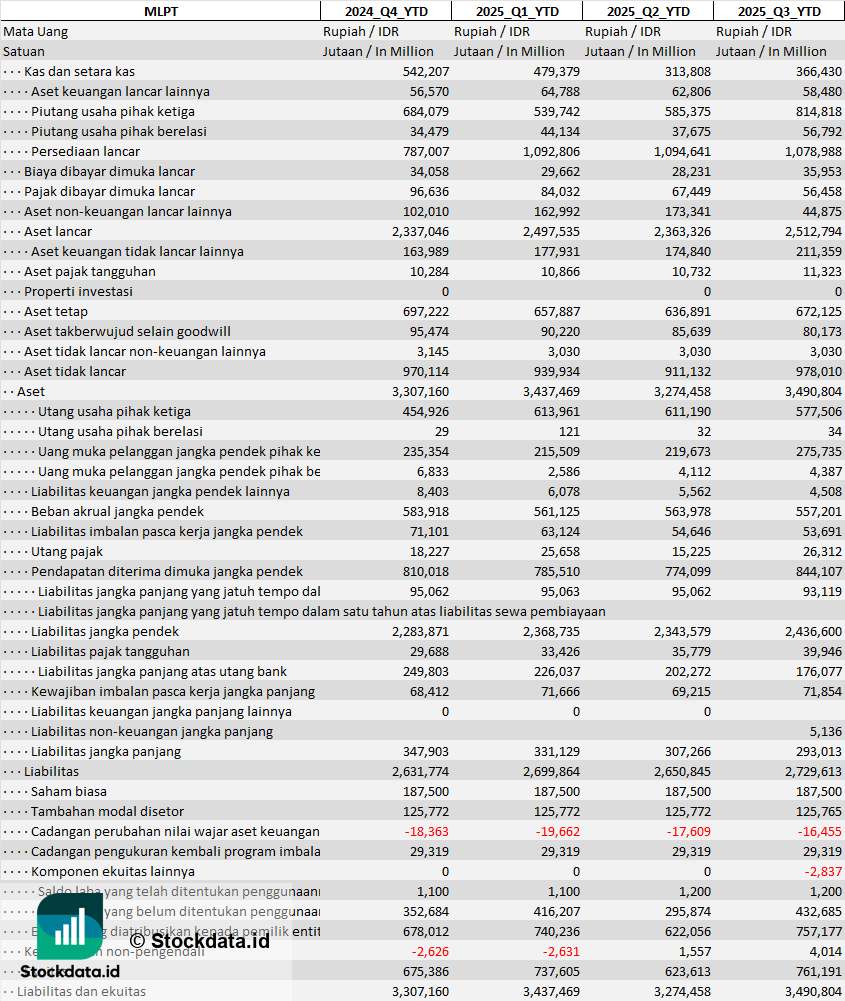The height and width of the screenshot is (1001, 845).
Task: Select Liabilitas jangka pendek label
Action: 105,631
